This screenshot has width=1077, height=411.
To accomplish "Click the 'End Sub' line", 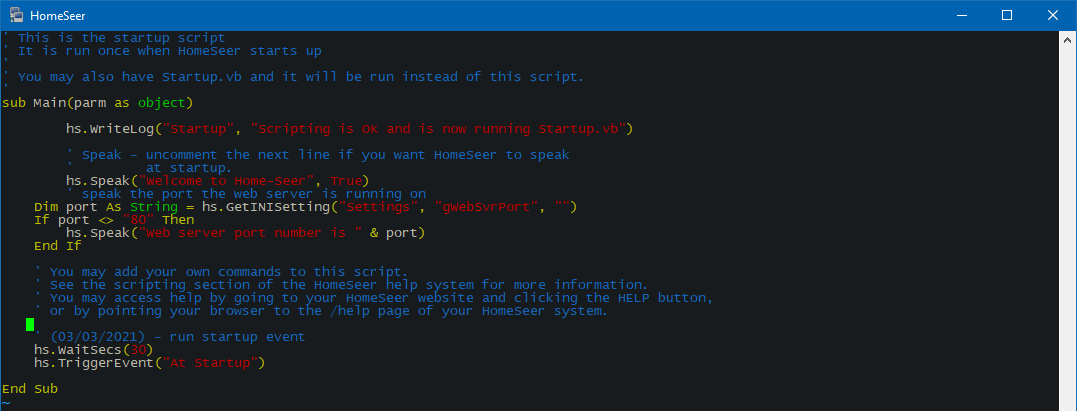I will click(30, 390).
